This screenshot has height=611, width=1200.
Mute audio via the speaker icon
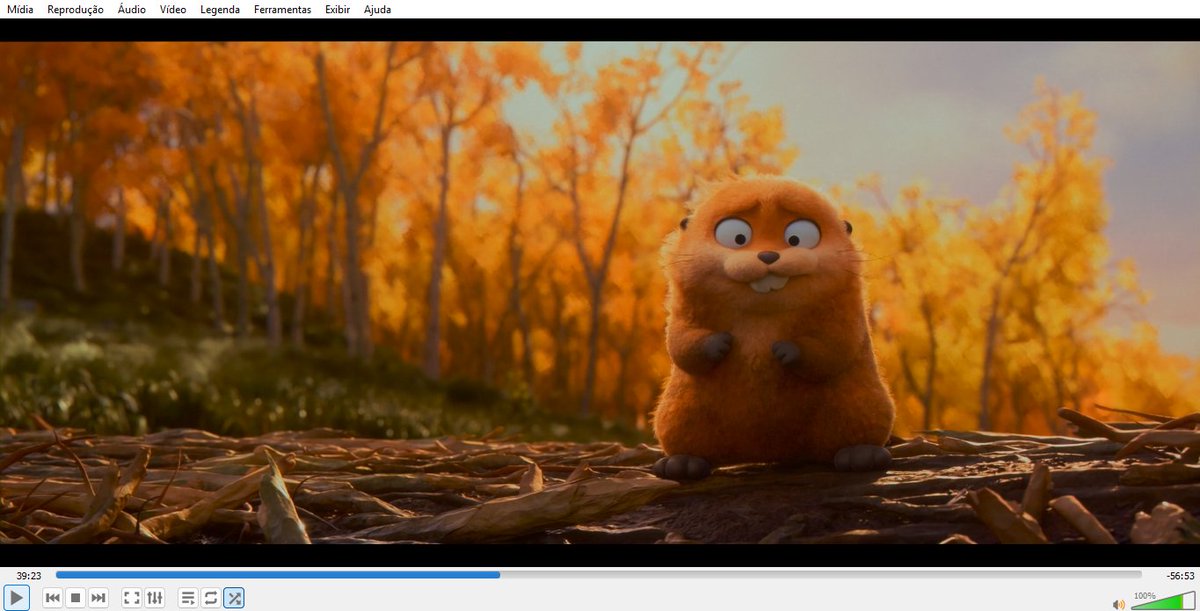tap(1118, 604)
